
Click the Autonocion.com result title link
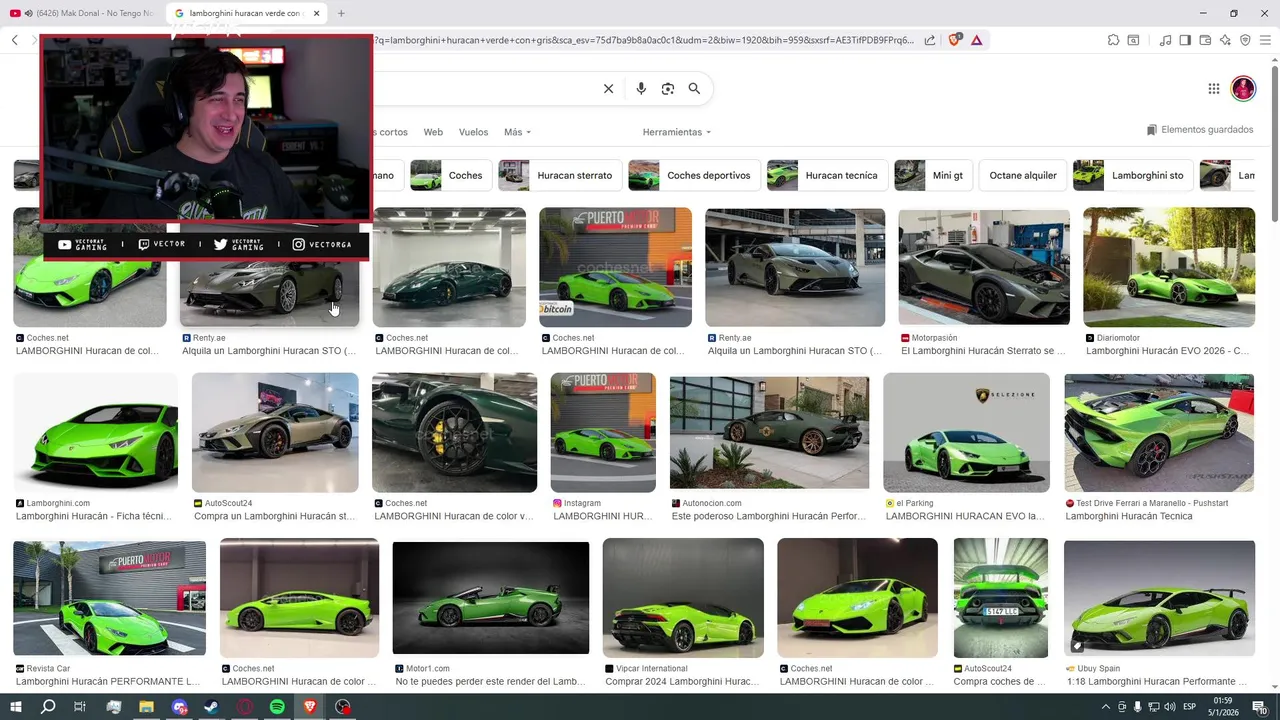(768, 516)
